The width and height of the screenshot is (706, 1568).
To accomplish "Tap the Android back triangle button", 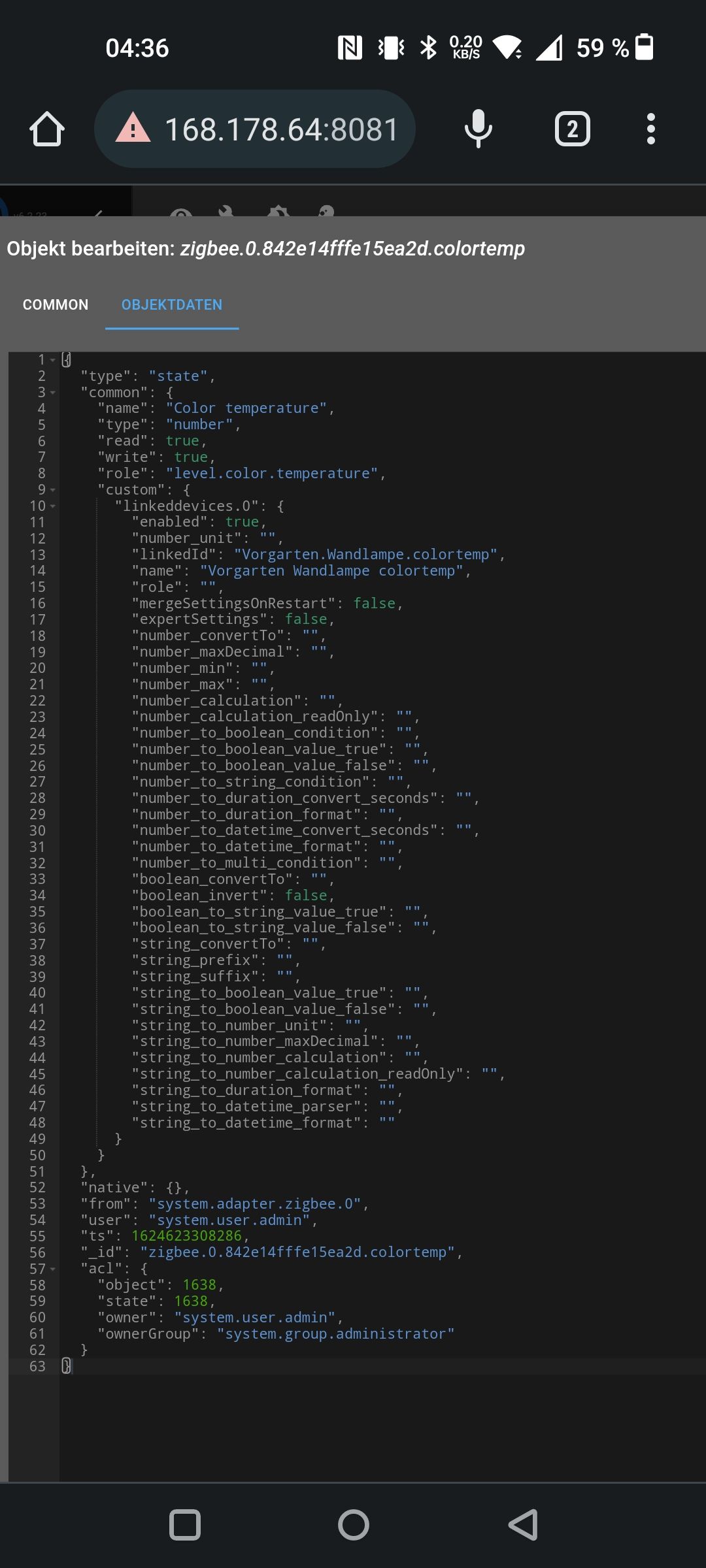I will click(523, 1525).
